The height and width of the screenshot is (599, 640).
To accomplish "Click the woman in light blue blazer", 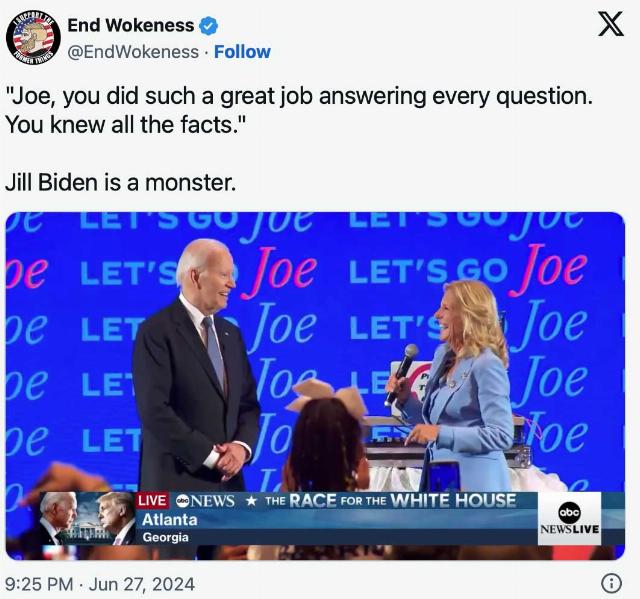I will point(459,386).
